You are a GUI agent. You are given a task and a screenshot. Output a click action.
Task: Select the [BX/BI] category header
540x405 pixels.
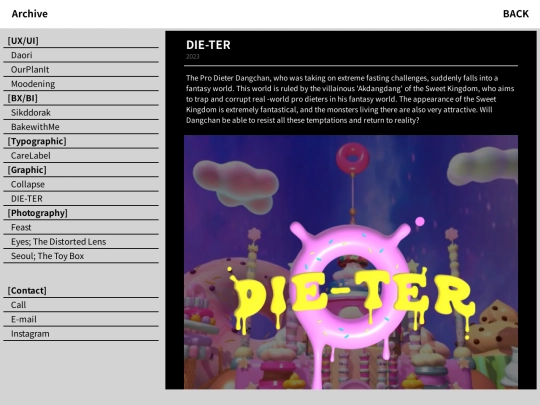pos(22,98)
